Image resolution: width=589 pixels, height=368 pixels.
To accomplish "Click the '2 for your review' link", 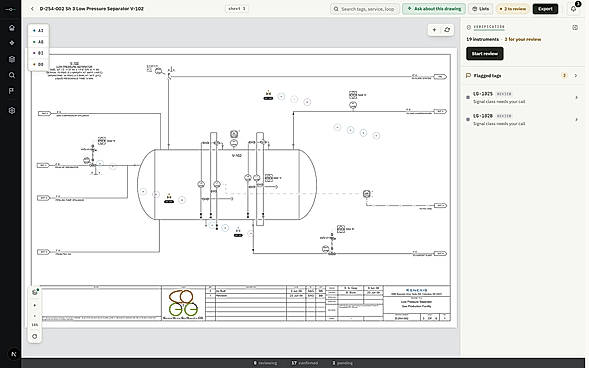I will click(523, 39).
